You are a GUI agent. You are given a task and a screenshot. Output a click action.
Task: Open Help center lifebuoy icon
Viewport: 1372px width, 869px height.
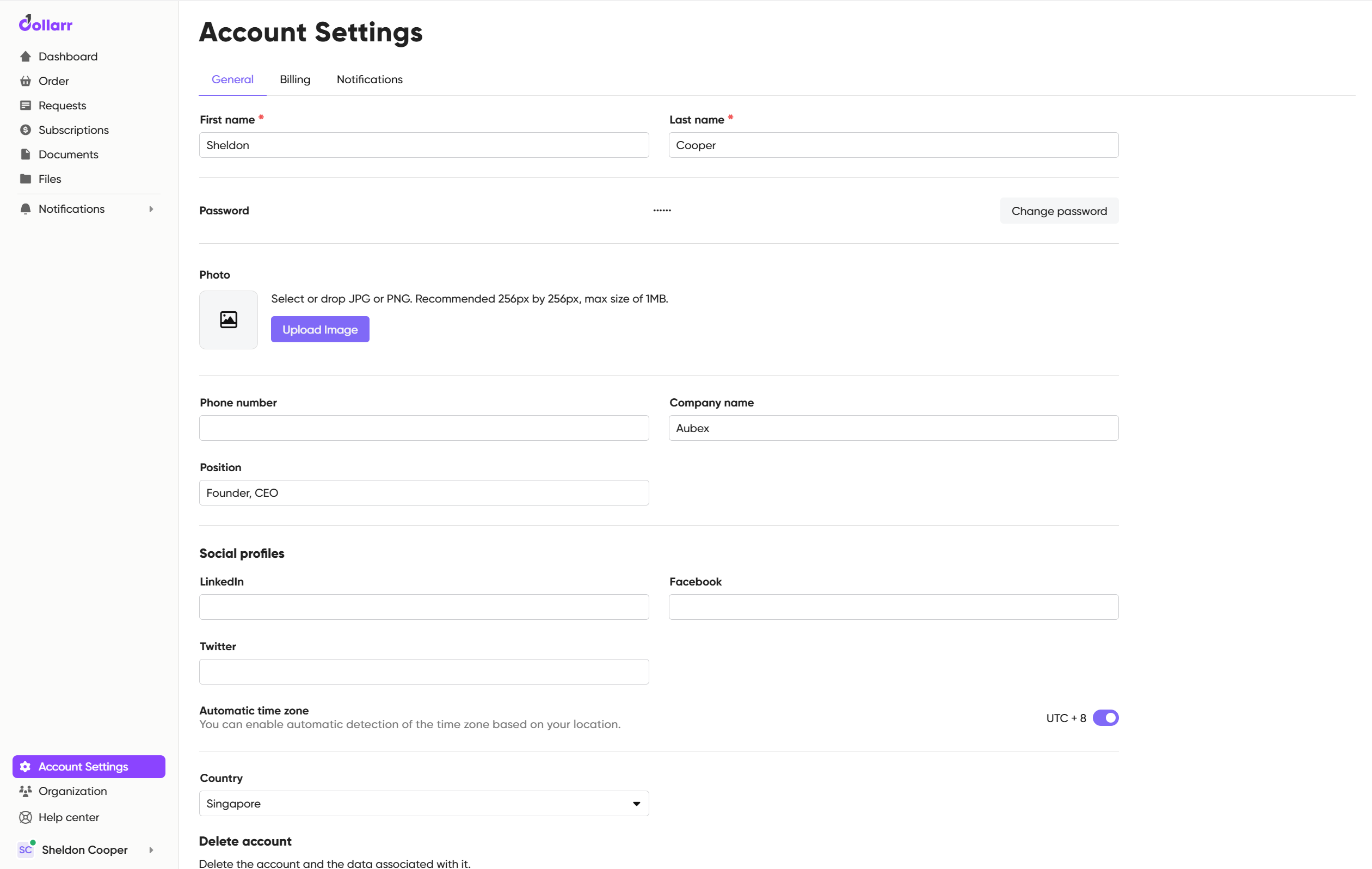pyautogui.click(x=25, y=817)
